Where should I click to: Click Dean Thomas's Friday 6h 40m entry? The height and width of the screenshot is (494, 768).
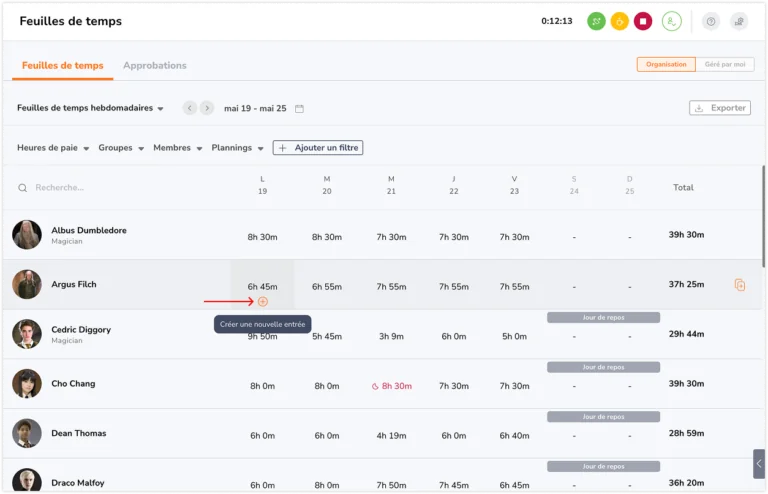click(x=514, y=435)
